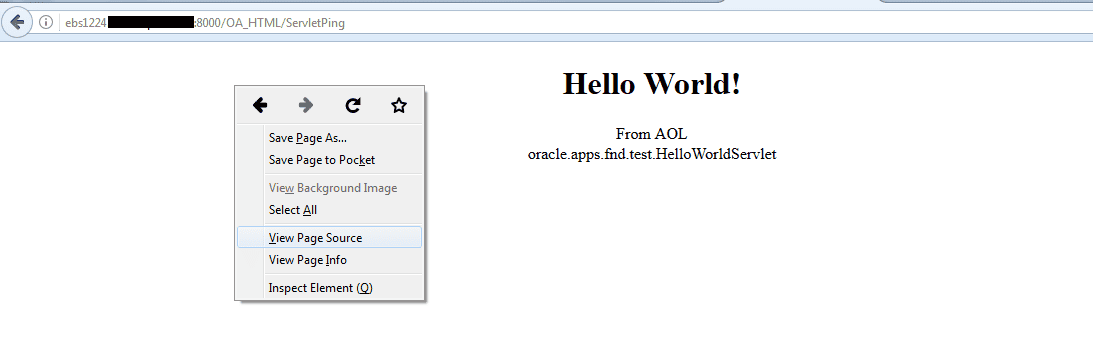Choose the forward arrow in the context menu
Viewport: 1093px width, 363px height.
tap(306, 105)
